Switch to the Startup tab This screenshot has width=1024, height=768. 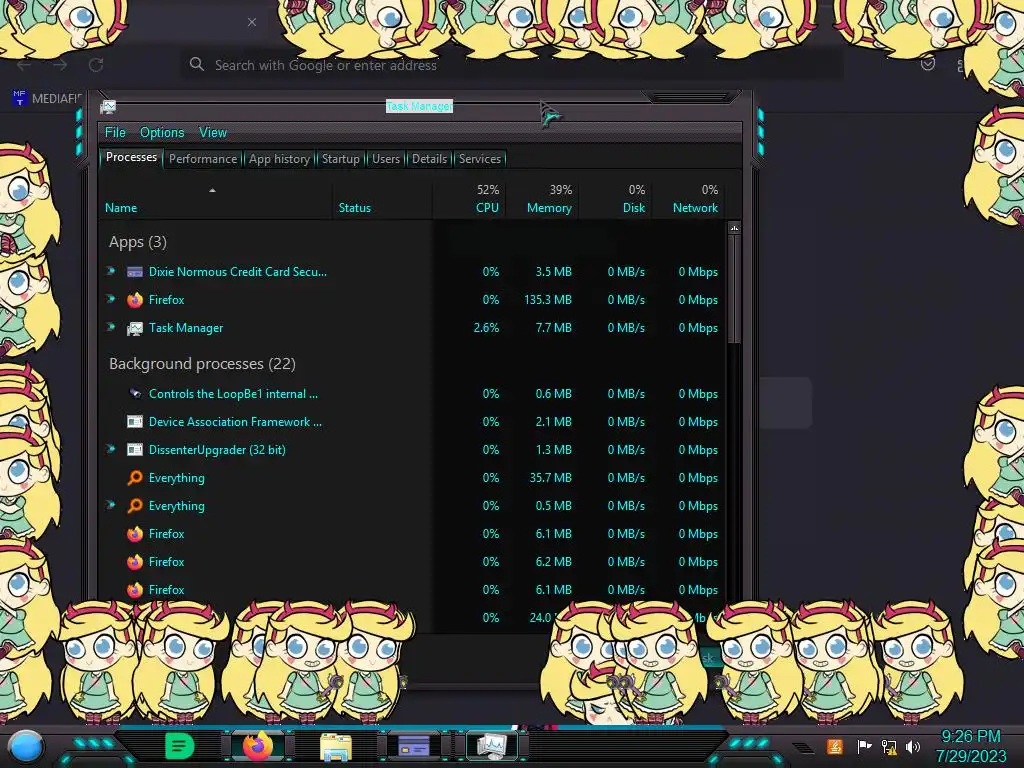pyautogui.click(x=340, y=159)
